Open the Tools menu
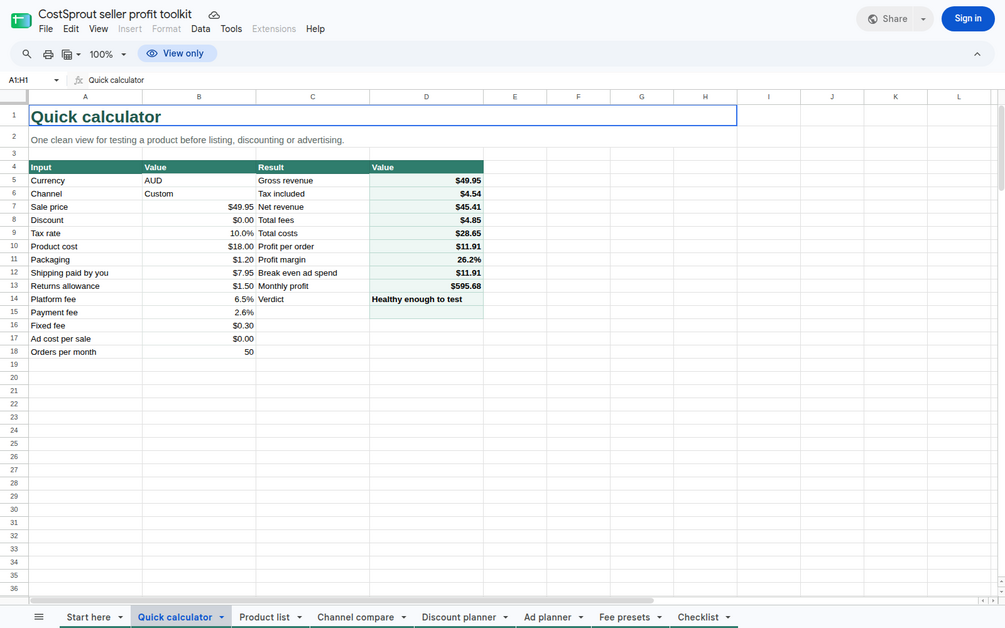 (231, 29)
